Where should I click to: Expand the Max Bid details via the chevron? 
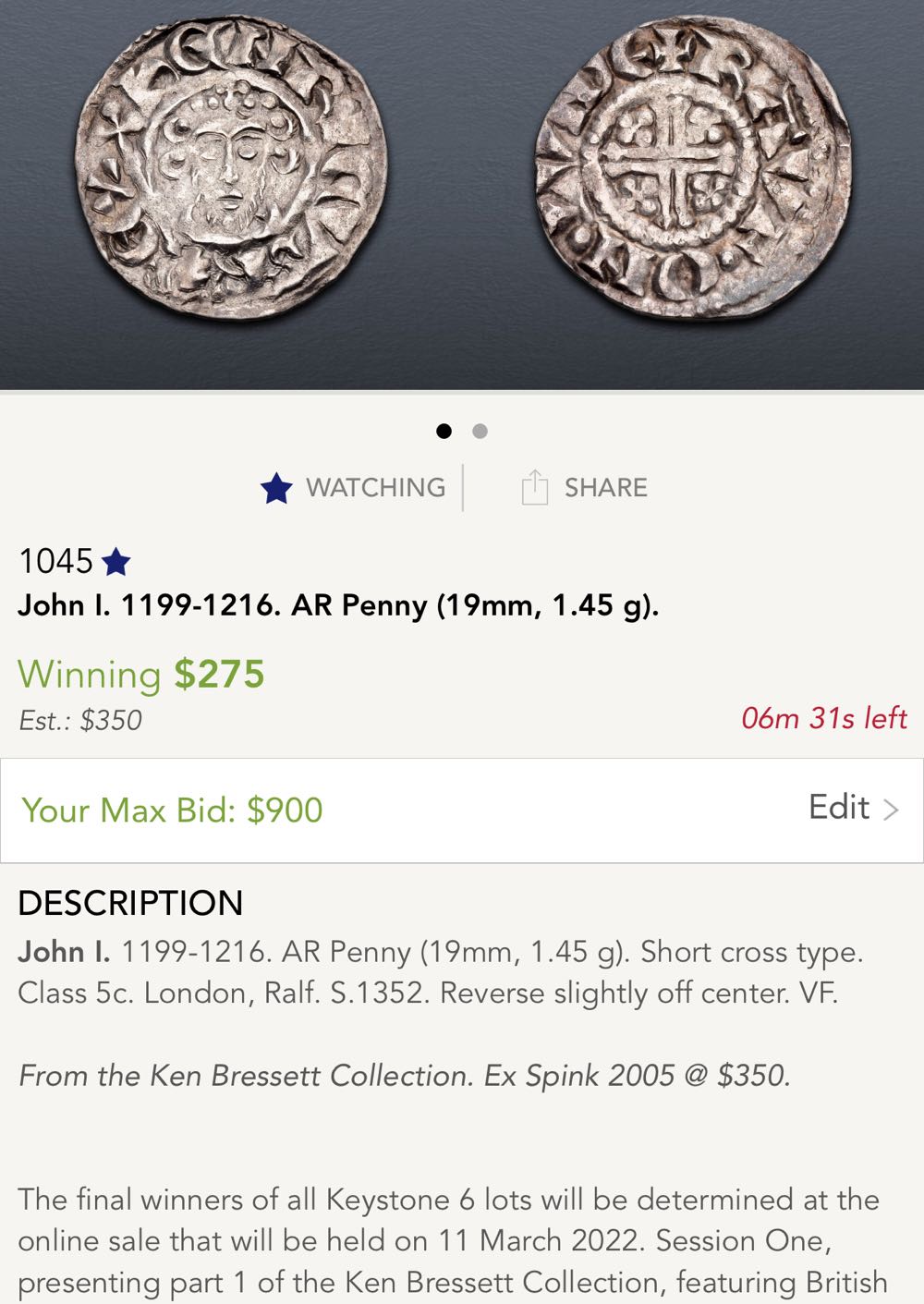890,808
